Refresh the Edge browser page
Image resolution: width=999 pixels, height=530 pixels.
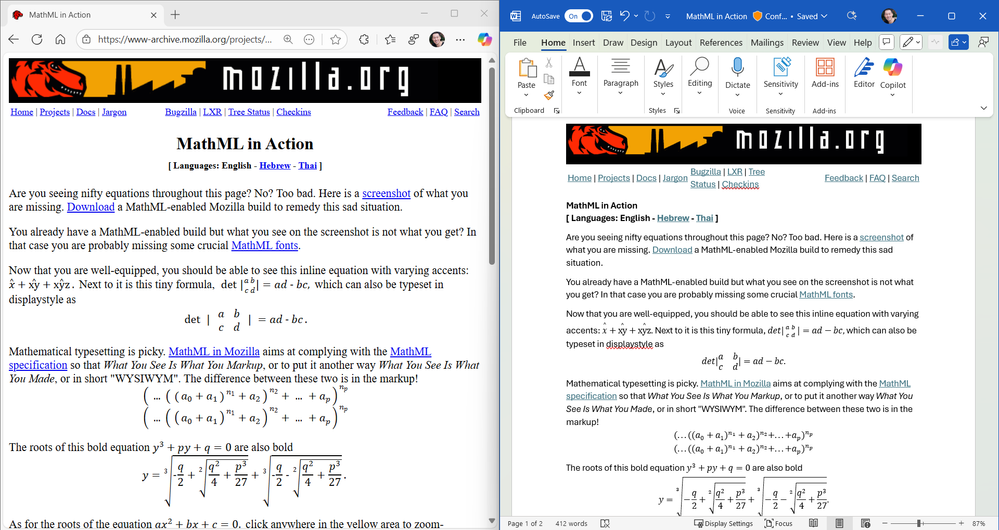[37, 39]
